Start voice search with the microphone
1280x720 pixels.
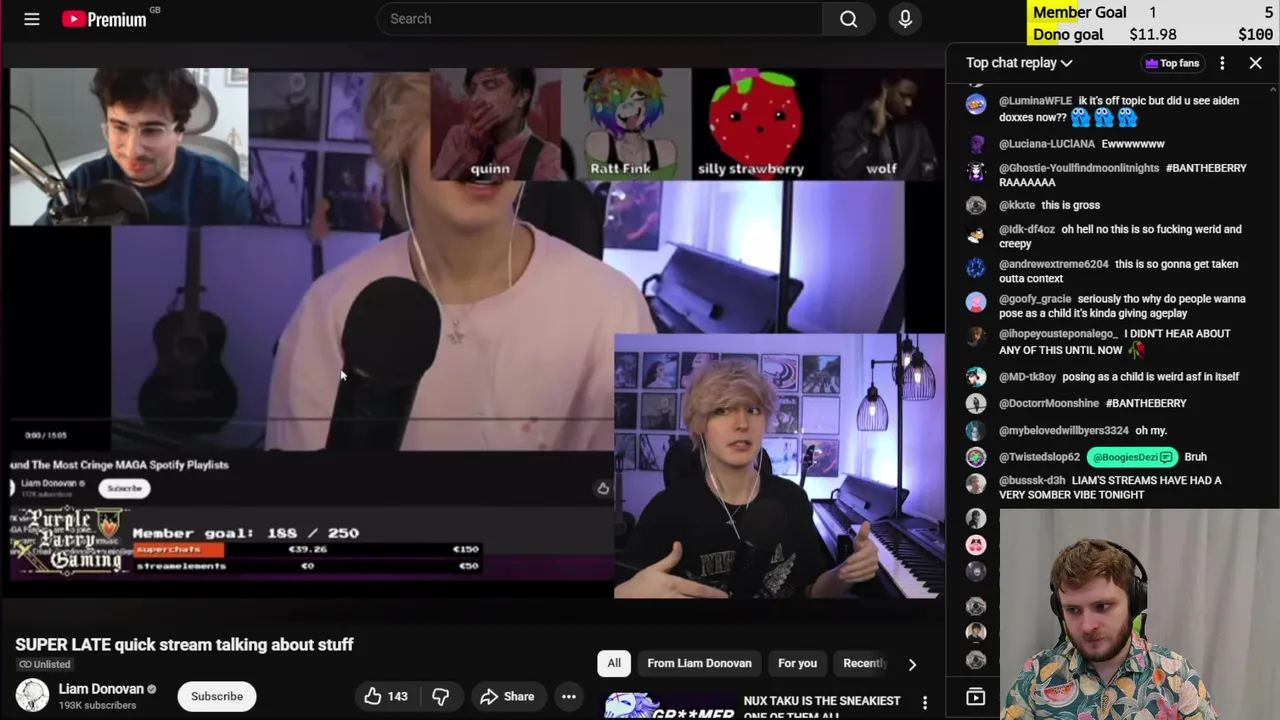[x=905, y=19]
